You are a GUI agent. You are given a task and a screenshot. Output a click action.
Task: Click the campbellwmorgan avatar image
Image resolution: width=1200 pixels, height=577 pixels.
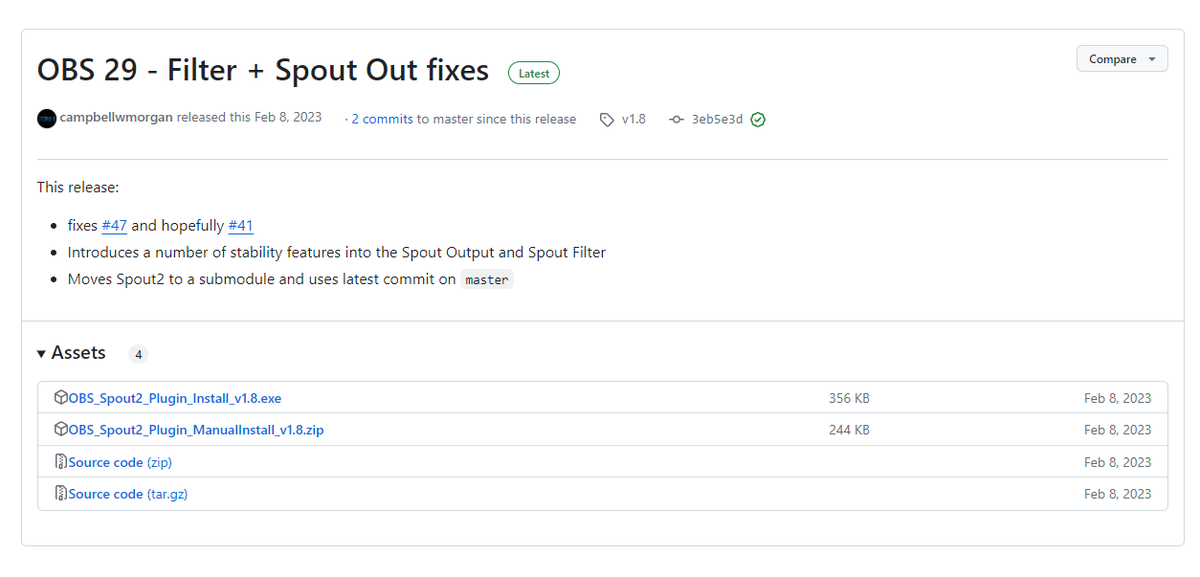[47, 119]
